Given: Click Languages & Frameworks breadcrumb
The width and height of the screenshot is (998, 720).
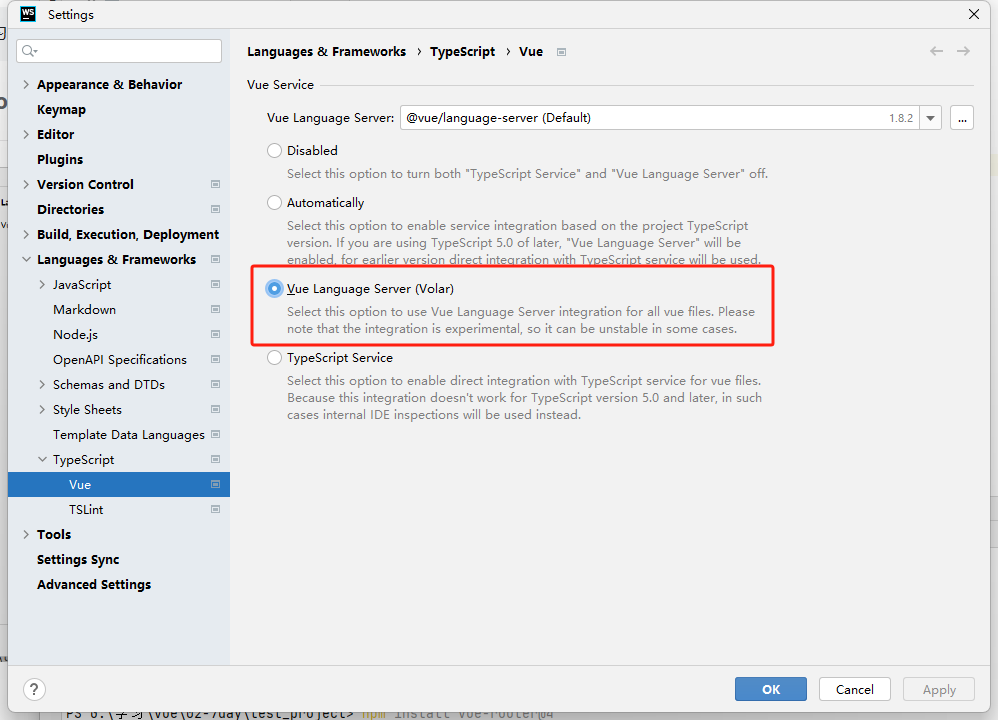Looking at the screenshot, I should click(327, 52).
